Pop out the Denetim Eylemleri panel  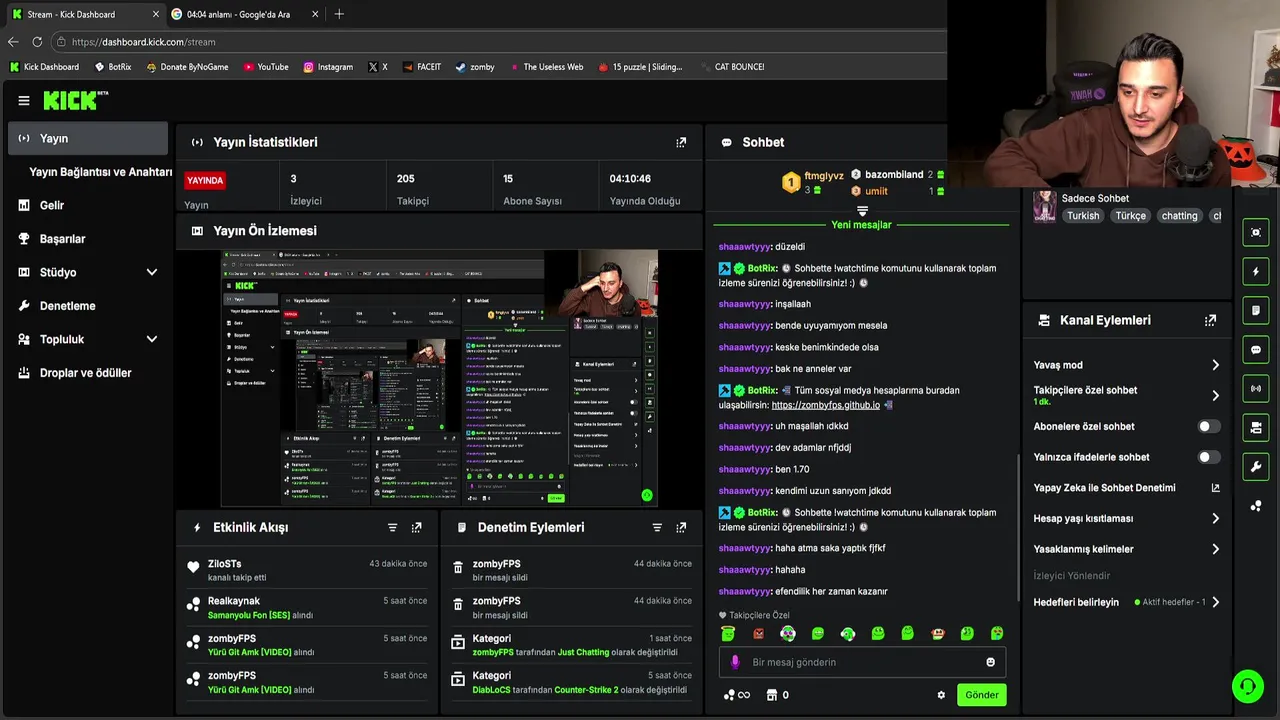(681, 527)
